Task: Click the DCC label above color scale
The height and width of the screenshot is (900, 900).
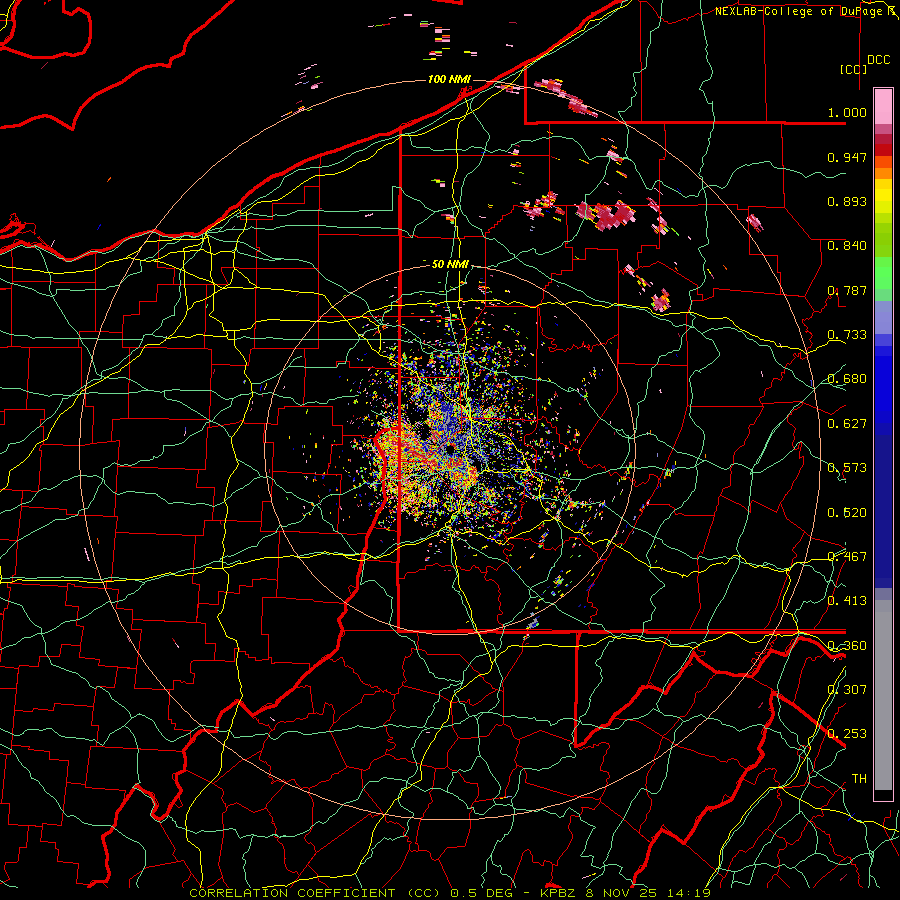Action: [x=878, y=60]
